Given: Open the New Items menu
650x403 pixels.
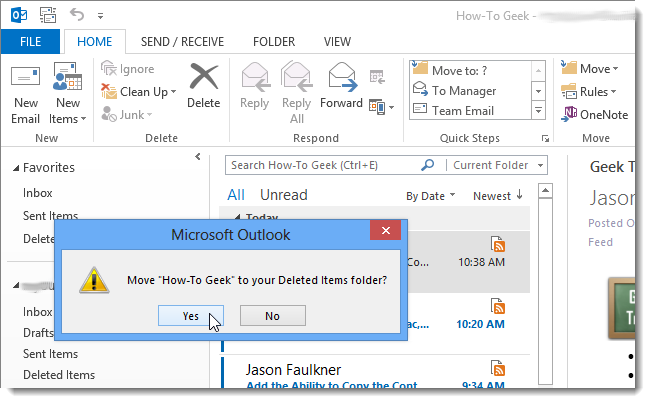Looking at the screenshot, I should pyautogui.click(x=68, y=94).
